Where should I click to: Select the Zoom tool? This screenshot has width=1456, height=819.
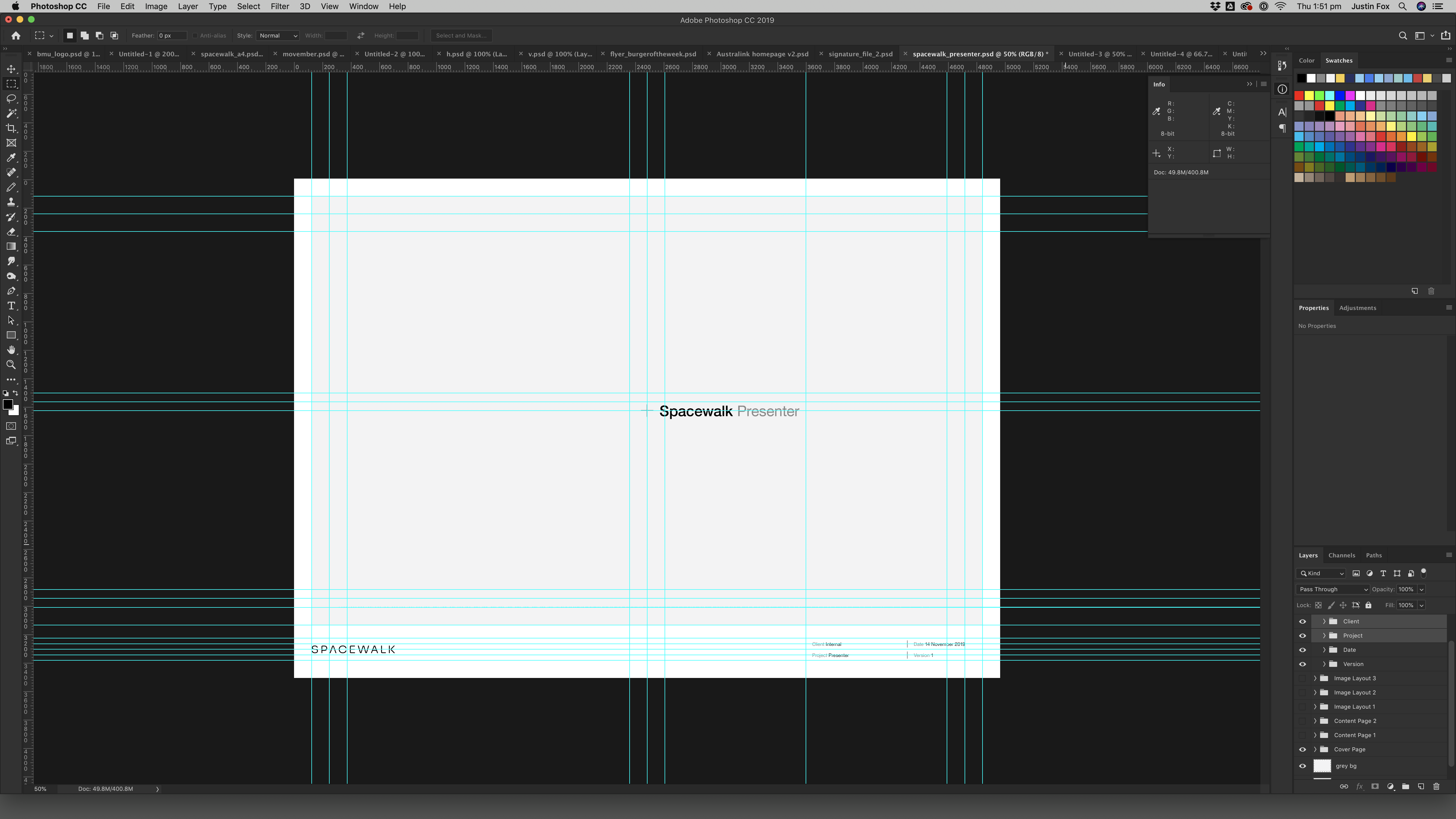point(11,365)
